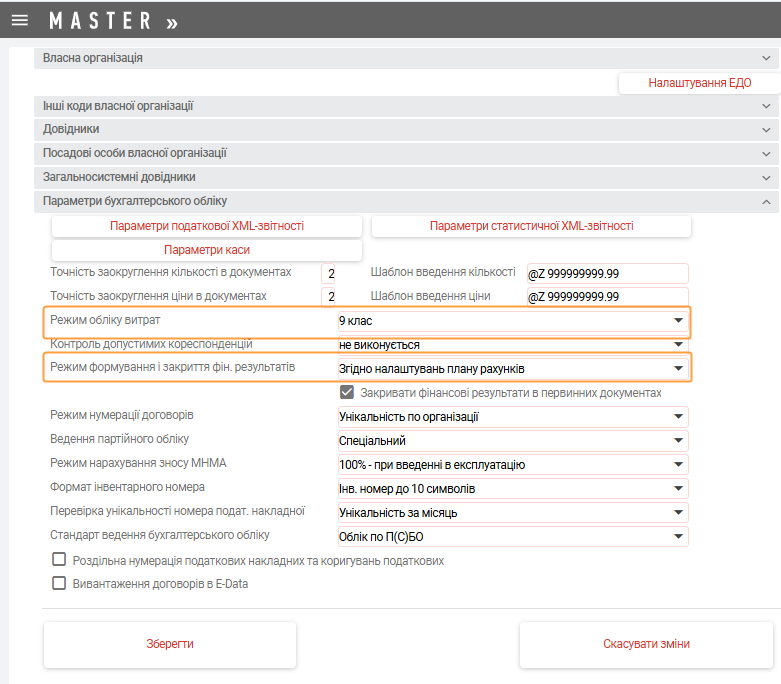This screenshot has width=781, height=684.
Task: Uncheck Закривати фінансові результати в первинних документах
Action: 347,393
